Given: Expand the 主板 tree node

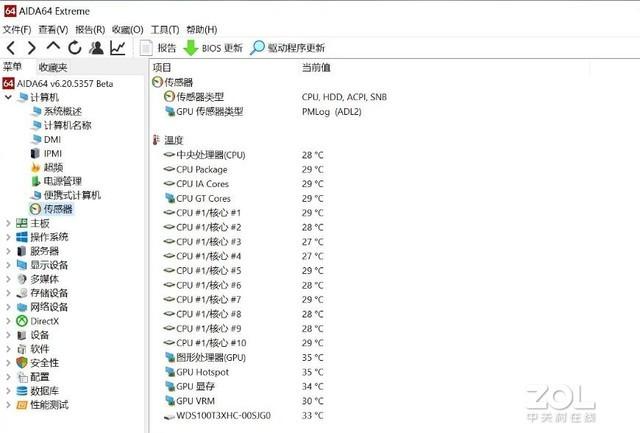Looking at the screenshot, I should pyautogui.click(x=8, y=223).
